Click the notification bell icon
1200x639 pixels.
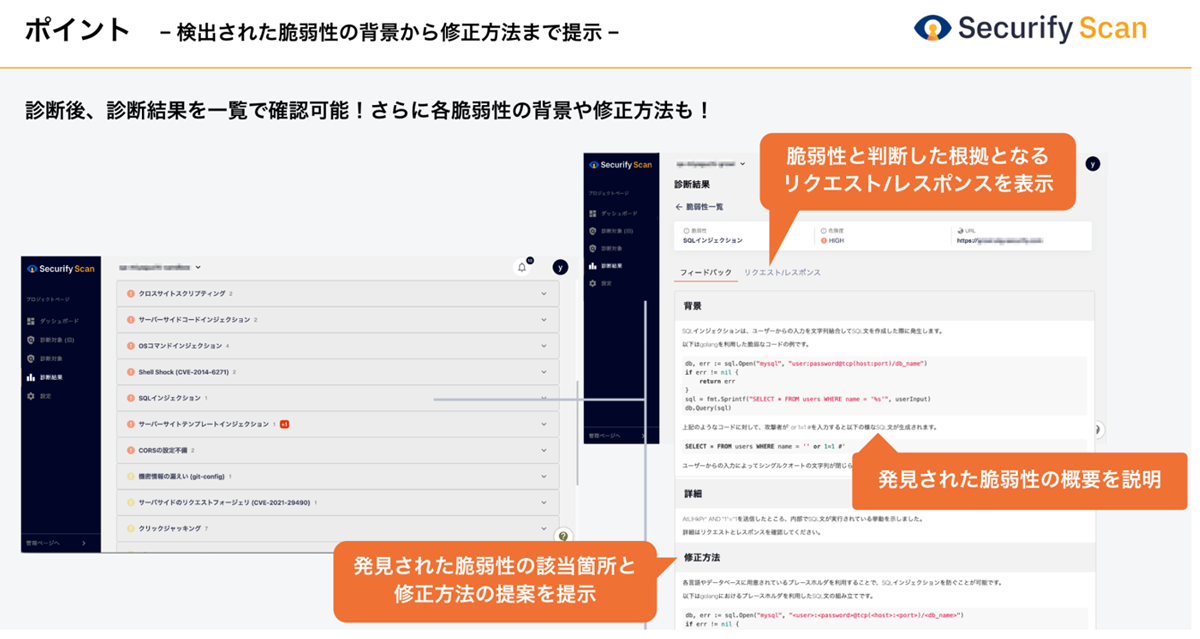[x=522, y=267]
